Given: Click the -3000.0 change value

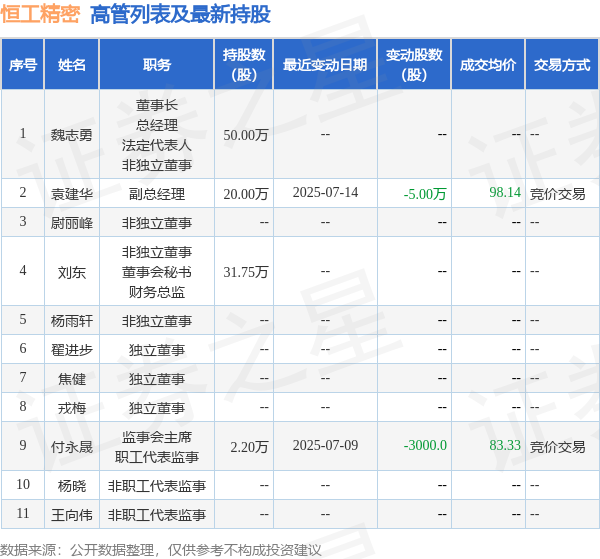Looking at the screenshot, I should pyautogui.click(x=425, y=445).
